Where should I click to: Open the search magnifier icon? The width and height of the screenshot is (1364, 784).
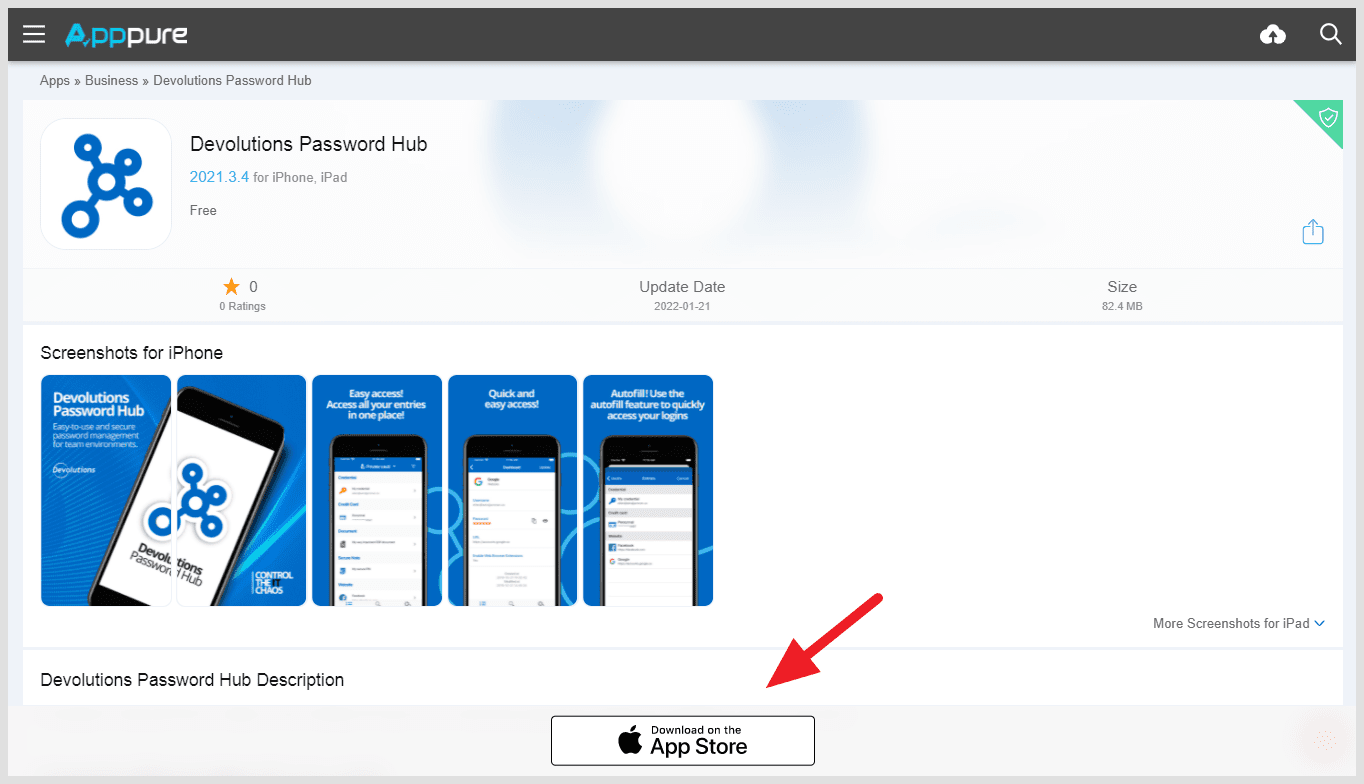[1330, 34]
